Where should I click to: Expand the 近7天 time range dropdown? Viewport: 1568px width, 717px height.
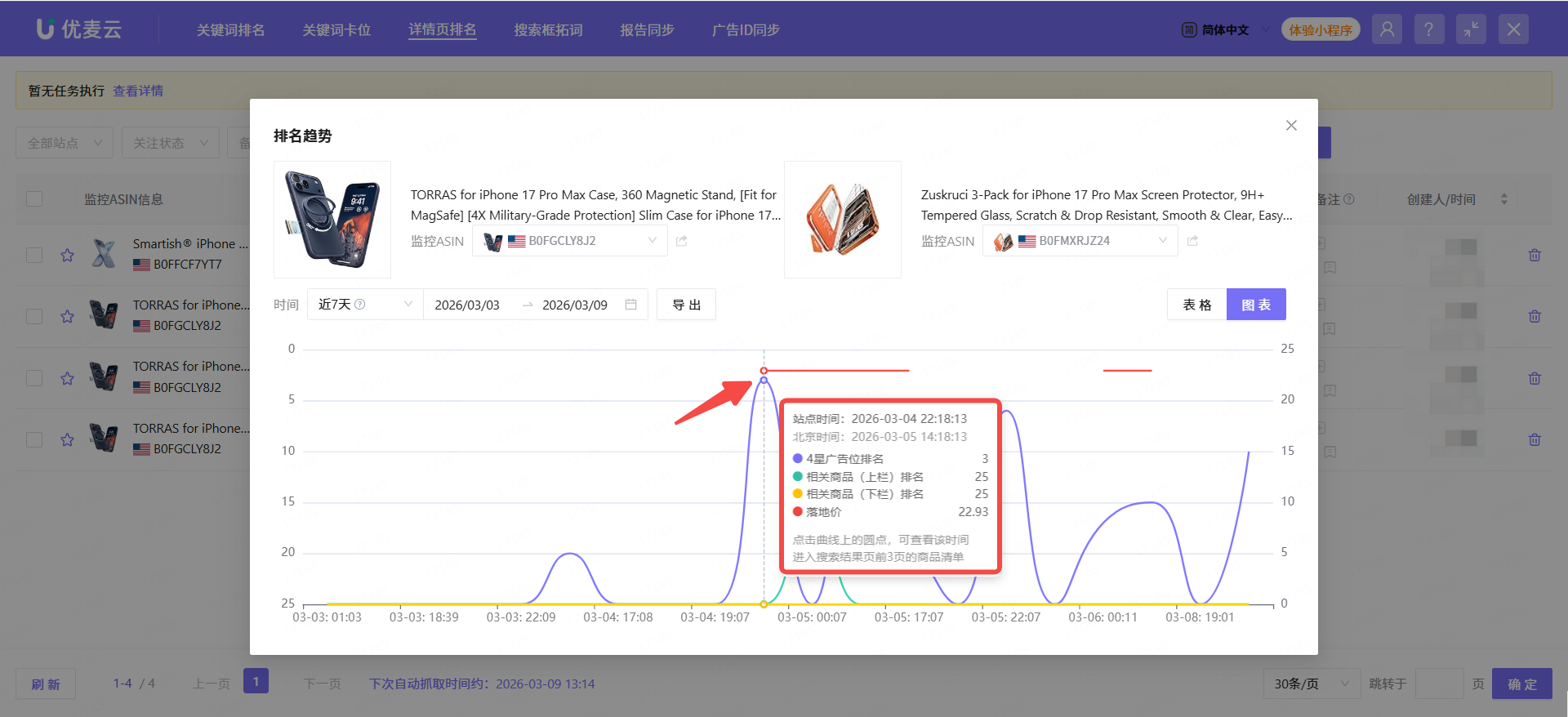(364, 305)
